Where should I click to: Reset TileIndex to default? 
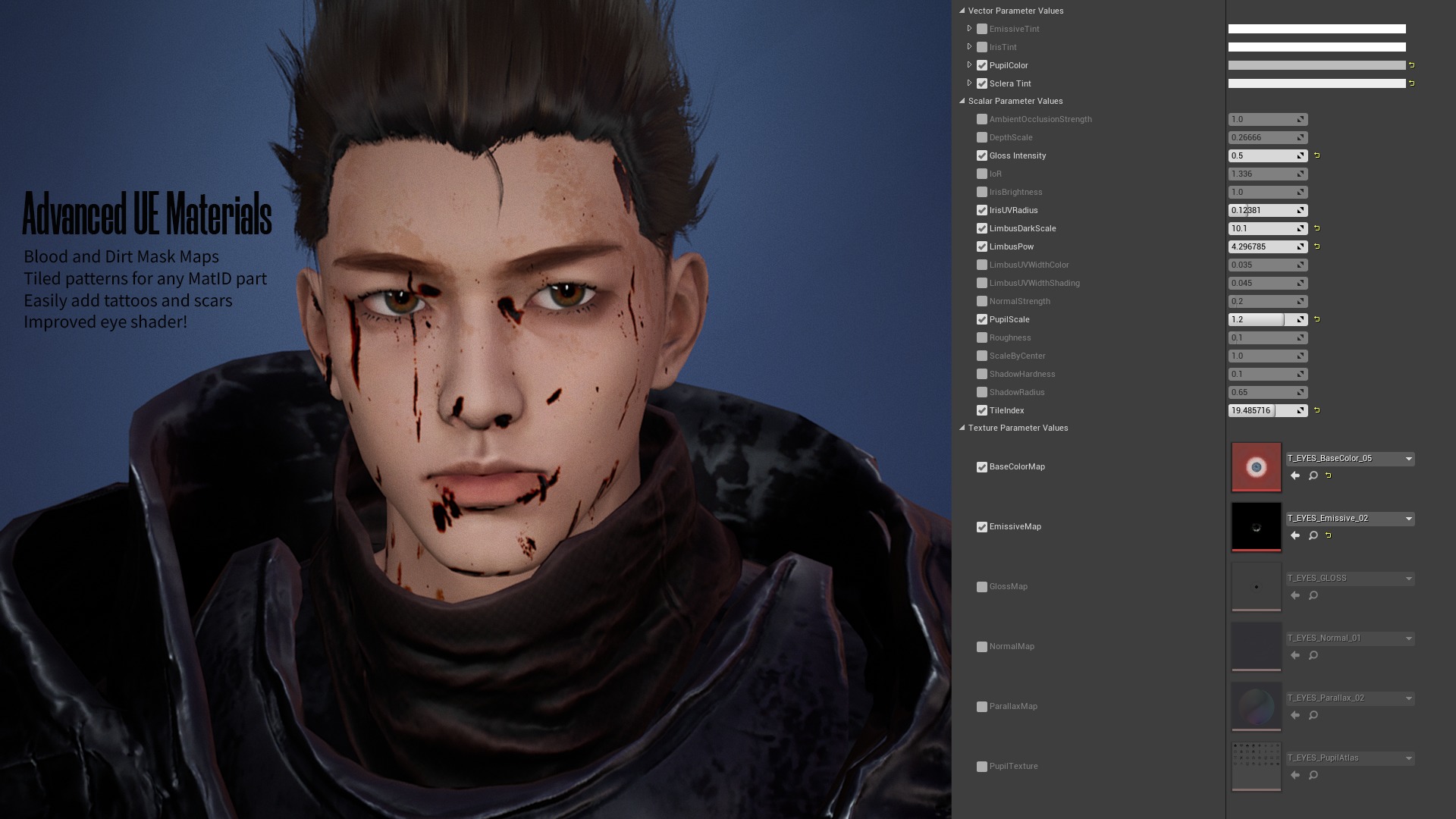(1317, 410)
